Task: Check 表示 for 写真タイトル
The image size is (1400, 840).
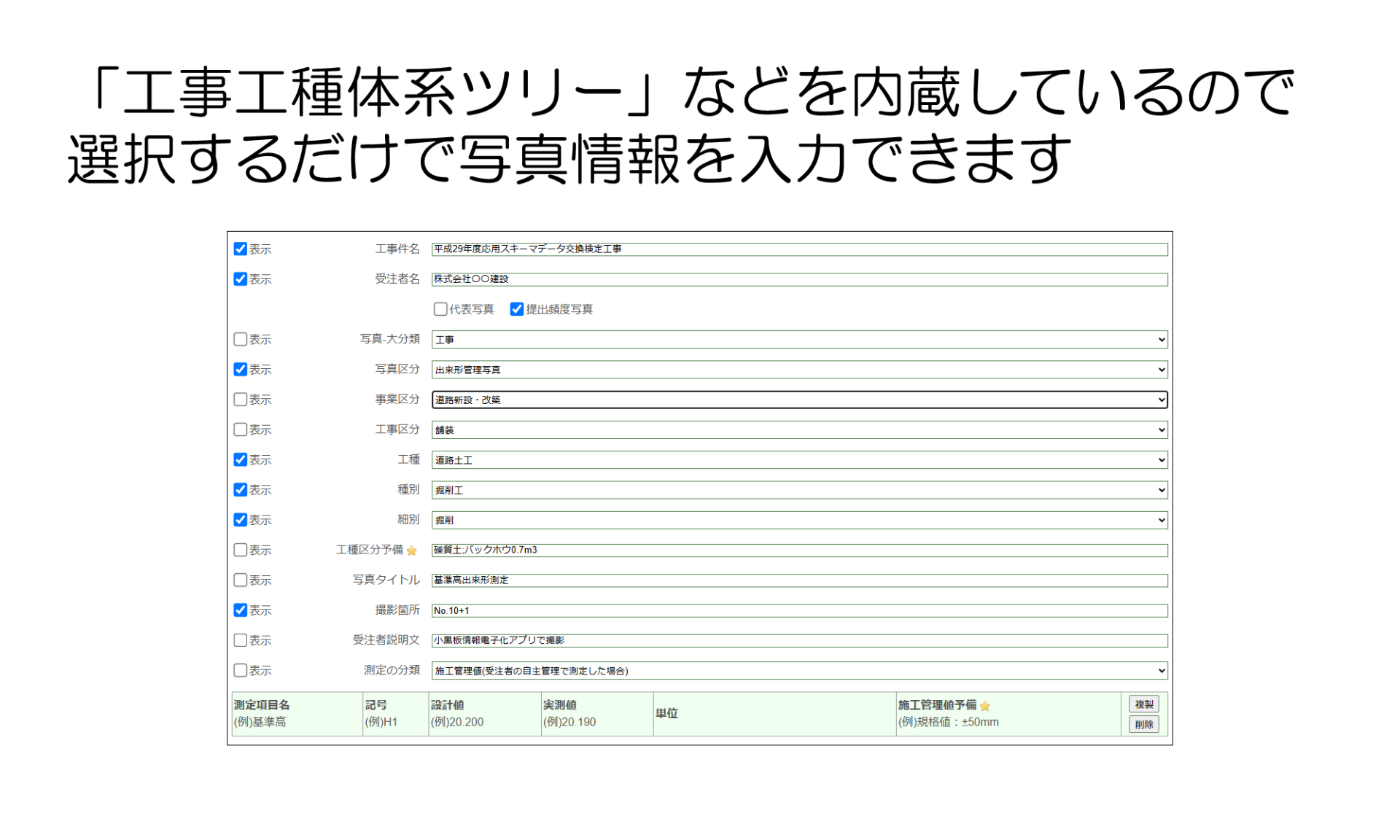Action: (x=241, y=580)
